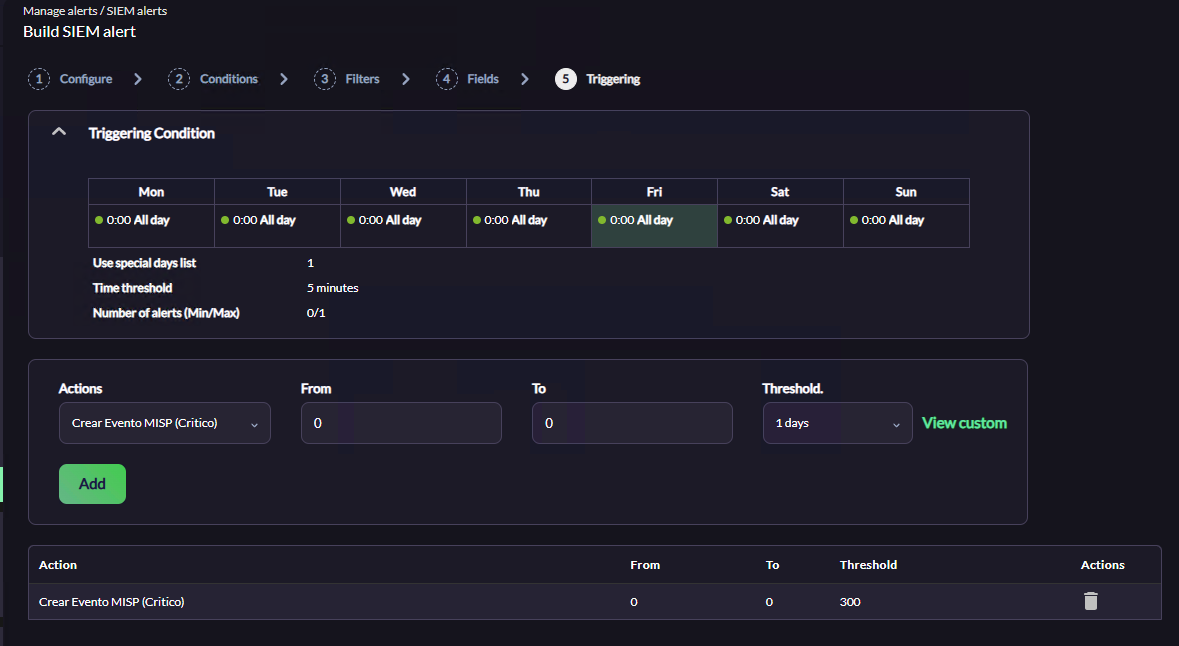Go to step 1 Configure

(x=71, y=79)
